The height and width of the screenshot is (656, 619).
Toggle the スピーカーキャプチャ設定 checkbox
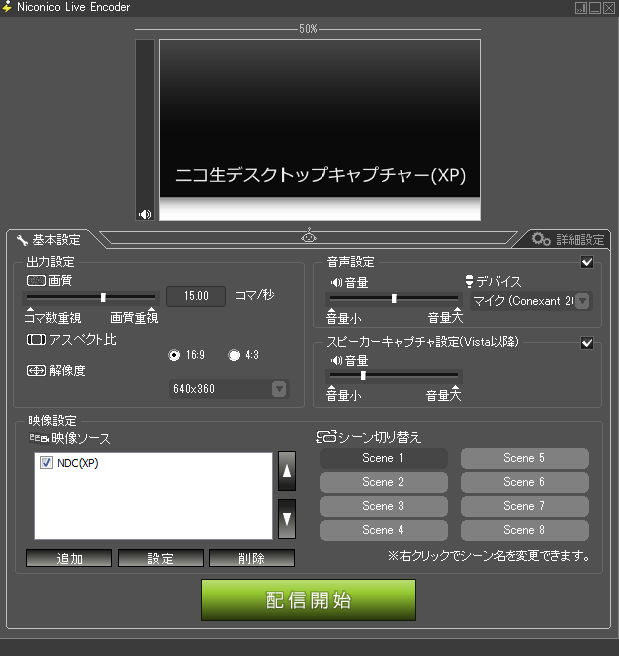tap(587, 343)
